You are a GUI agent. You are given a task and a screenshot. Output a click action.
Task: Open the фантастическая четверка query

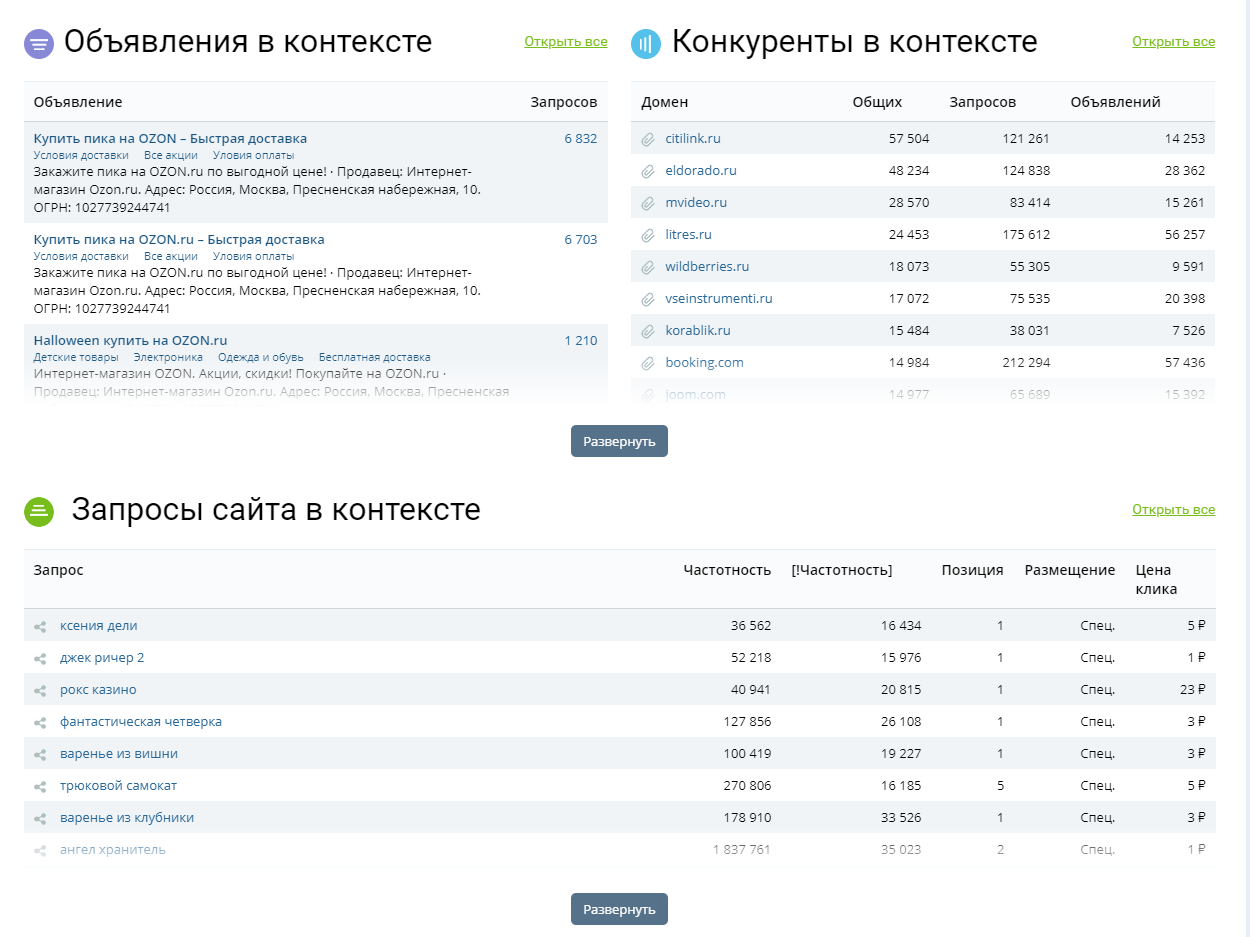tap(141, 722)
